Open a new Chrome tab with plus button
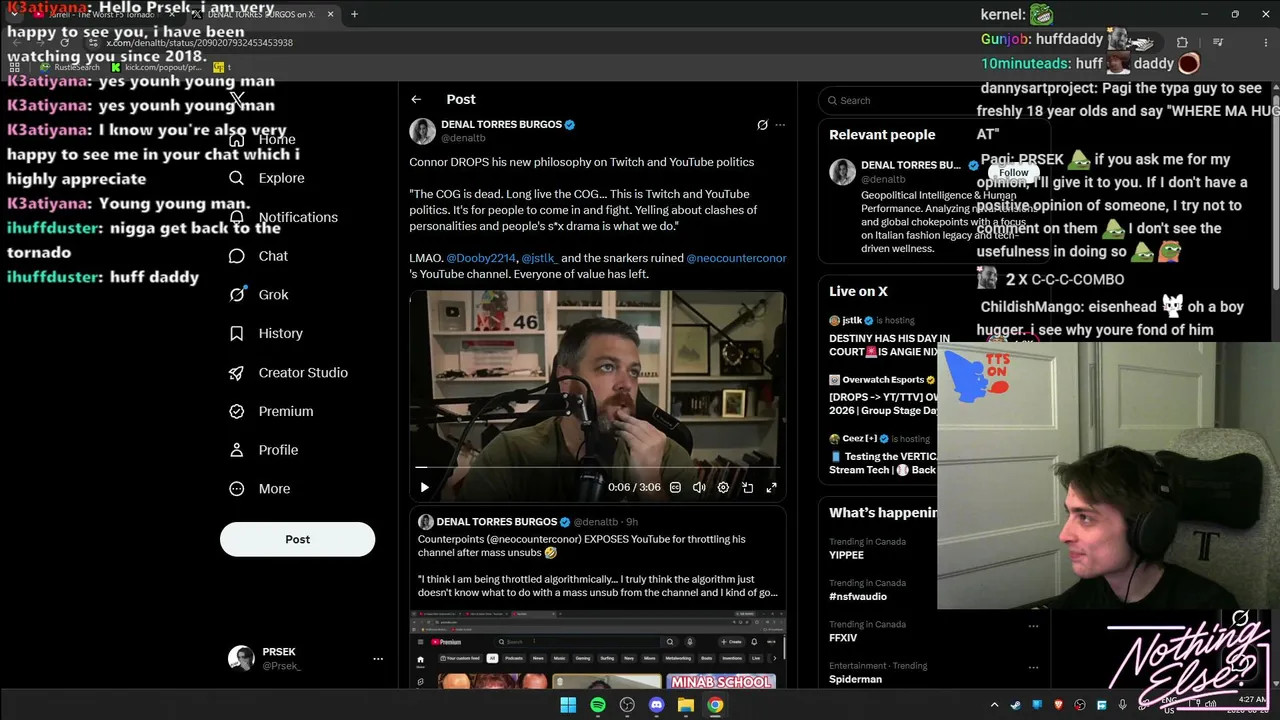Viewport: 1280px width, 720px height. [x=354, y=14]
